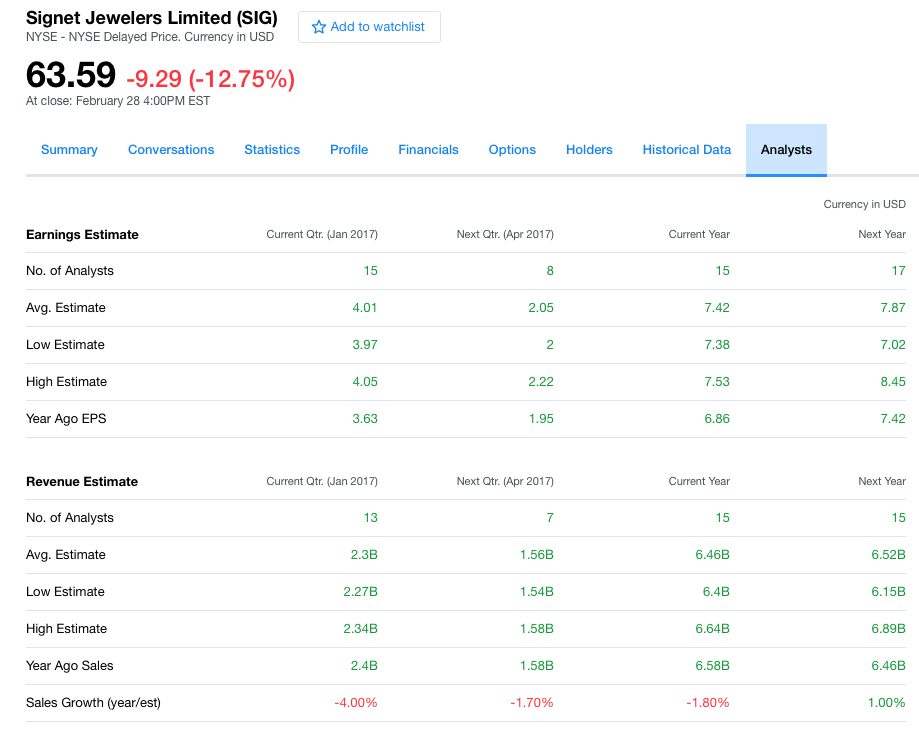Click revenue analysts count 7
The image size is (919, 735).
550,518
